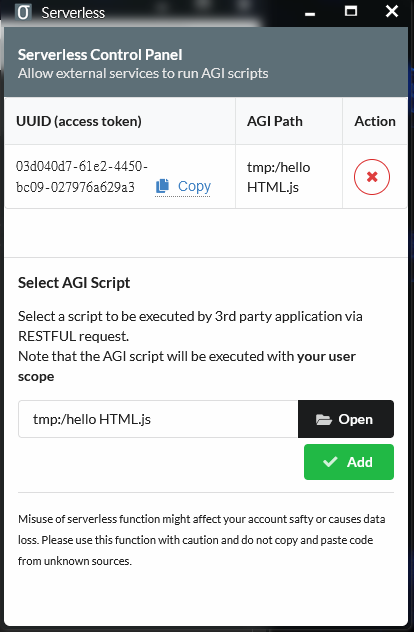The width and height of the screenshot is (414, 632).
Task: Minimize the Serverless window
Action: coord(310,13)
